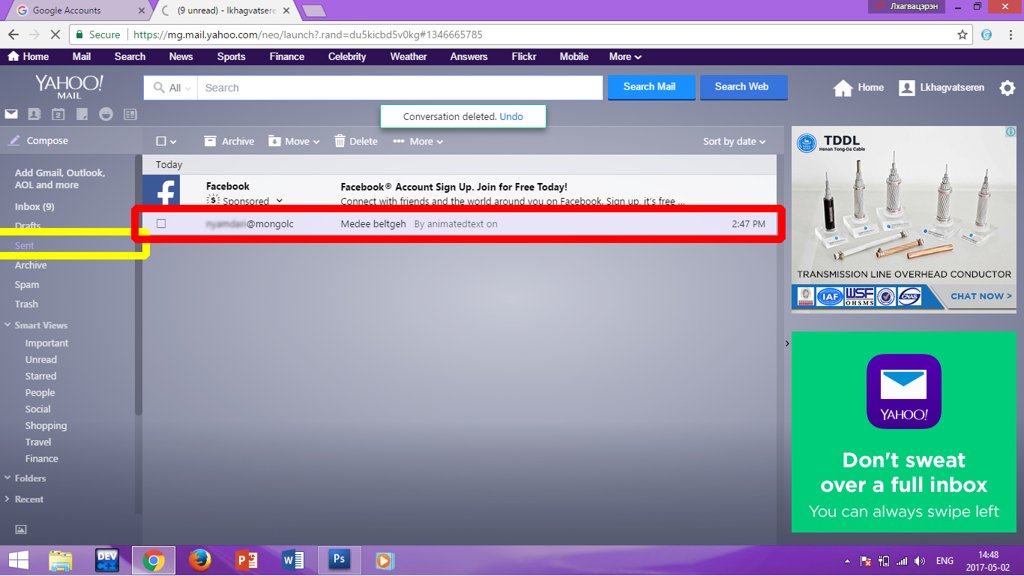1024x576 pixels.
Task: Click into the mail Search input field
Action: pyautogui.click(x=400, y=88)
